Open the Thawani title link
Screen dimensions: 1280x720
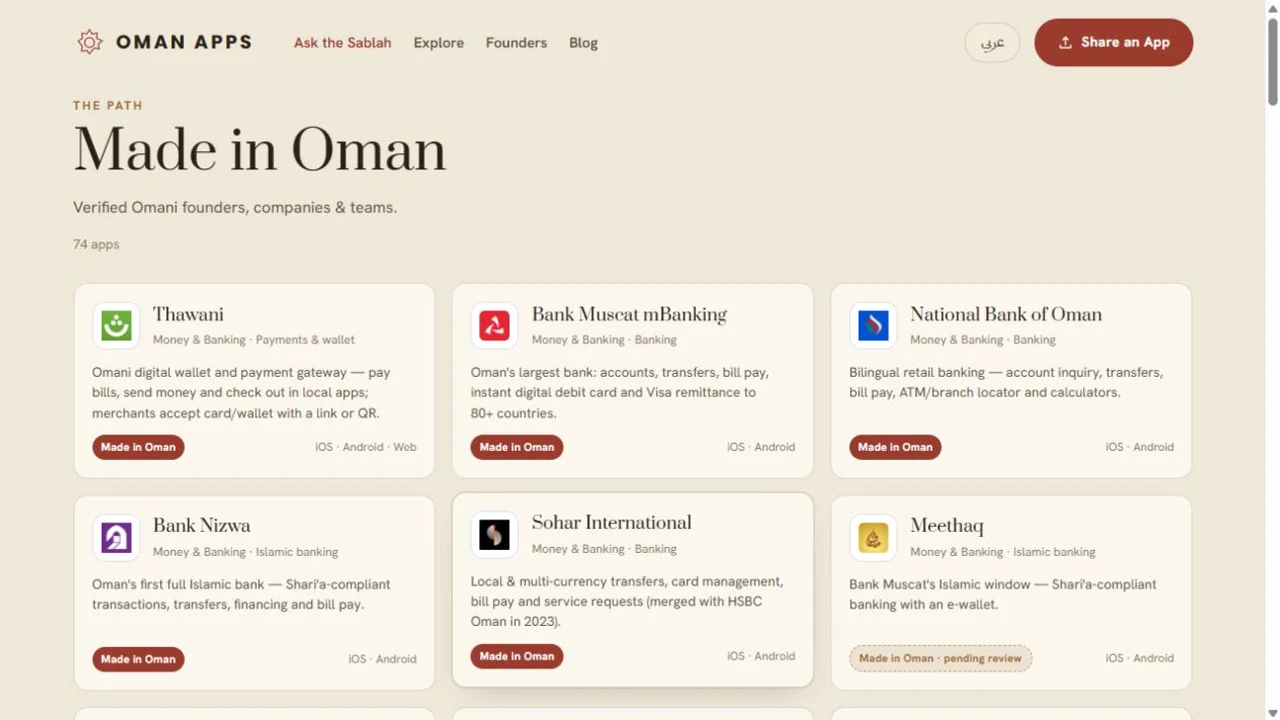[188, 314]
